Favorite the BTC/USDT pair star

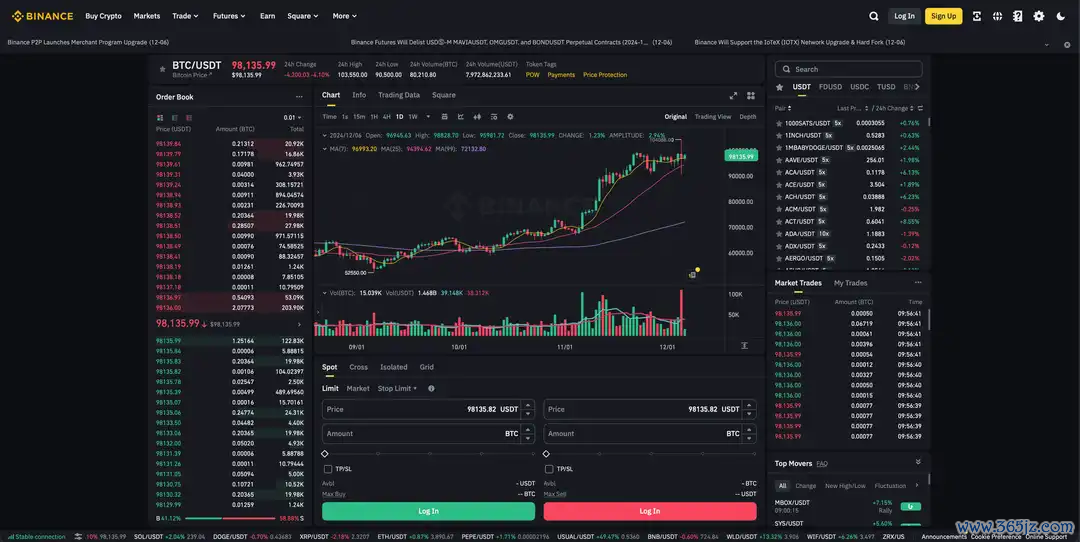[163, 69]
